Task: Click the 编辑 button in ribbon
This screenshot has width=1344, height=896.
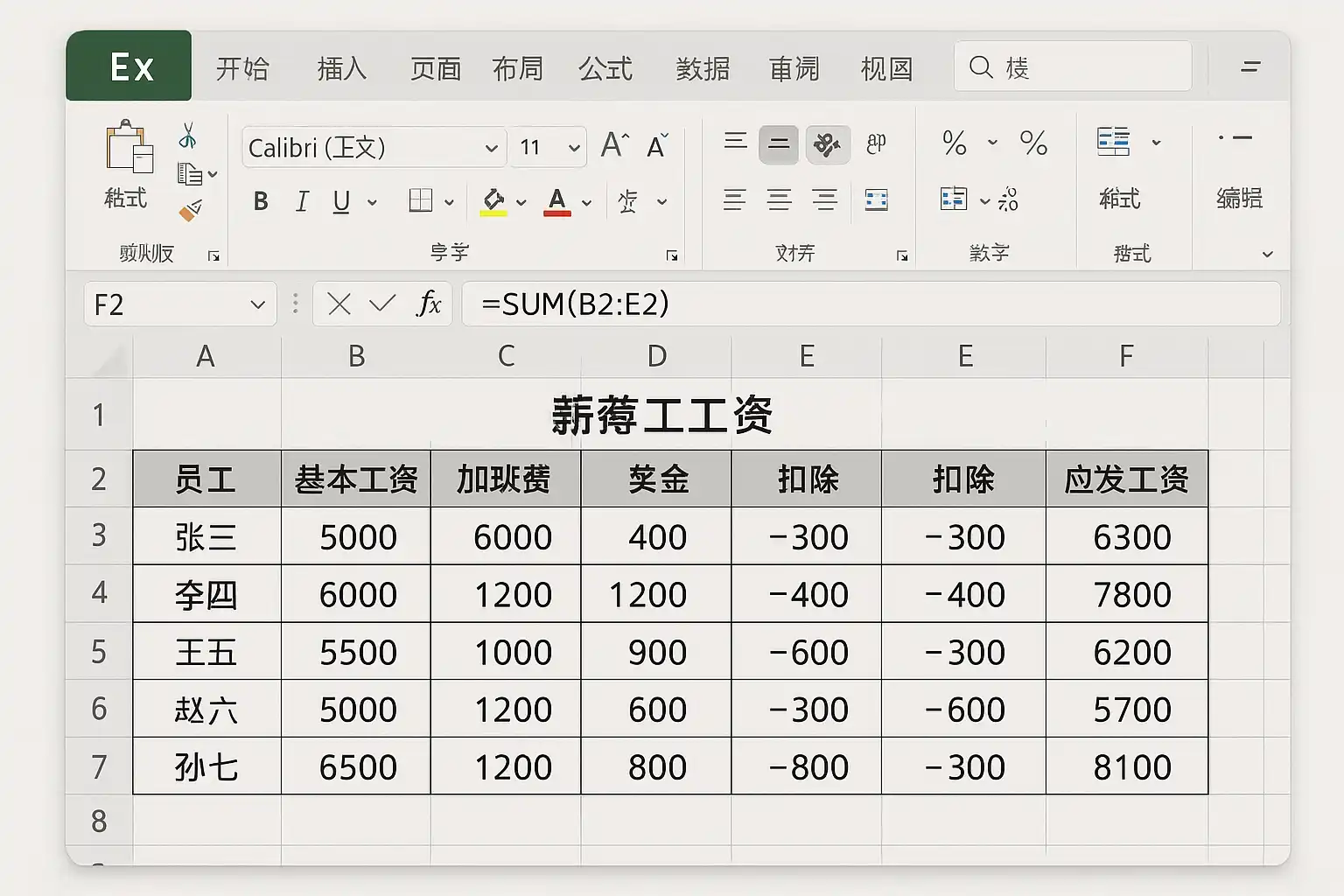Action: pos(1239,198)
